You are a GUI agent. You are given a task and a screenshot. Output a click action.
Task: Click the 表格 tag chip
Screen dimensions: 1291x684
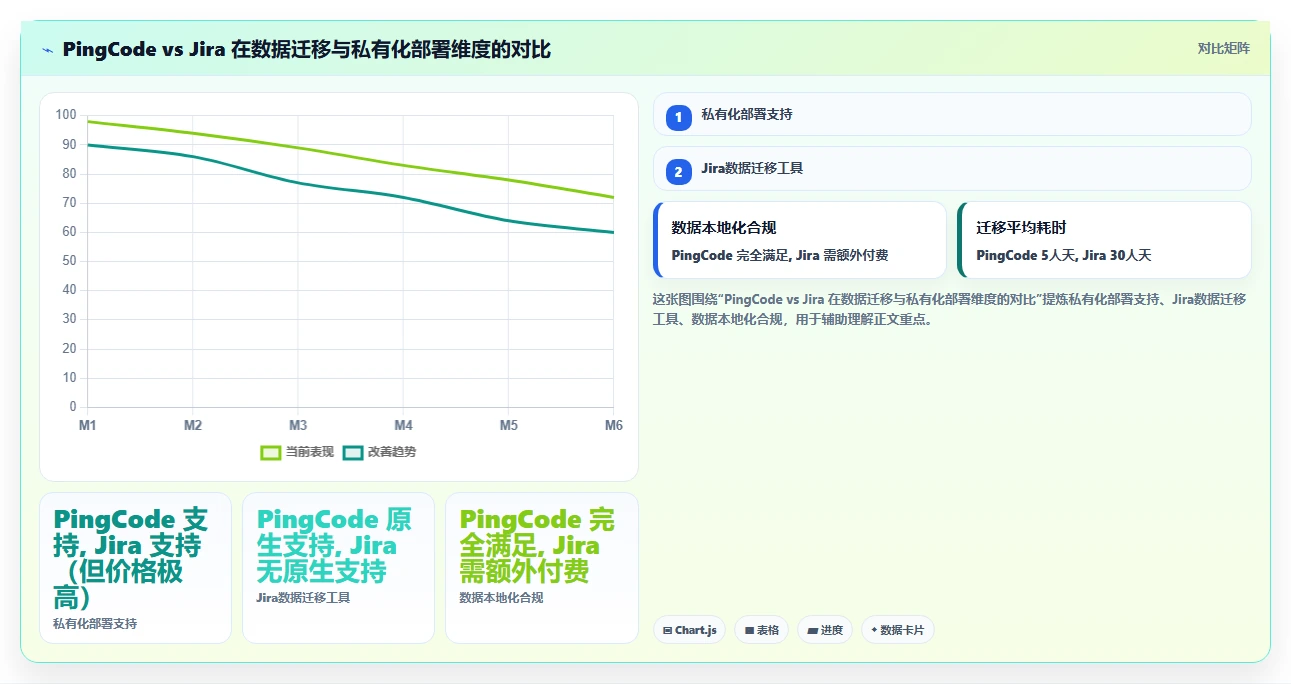pyautogui.click(x=761, y=630)
